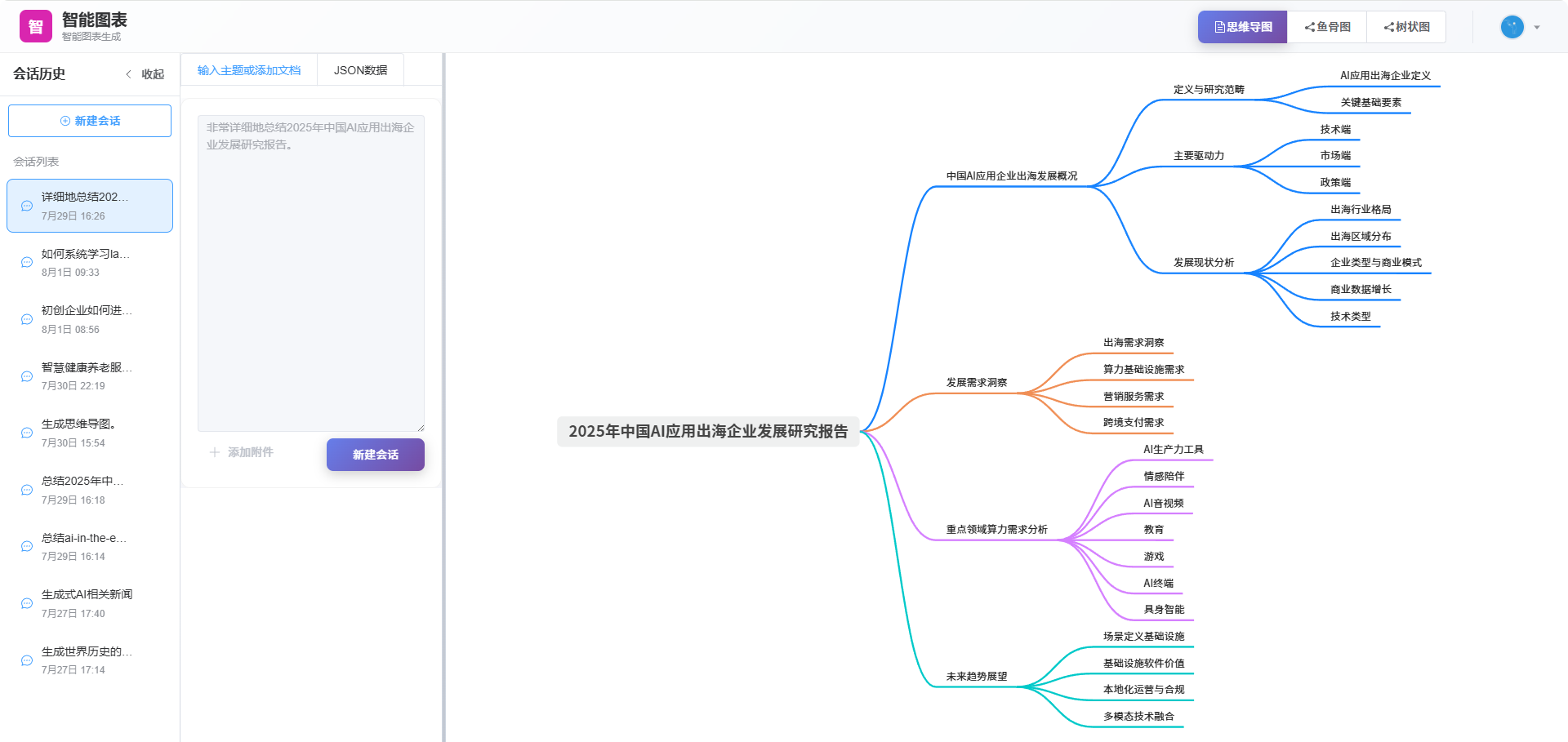The image size is (1568, 742).
Task: Click chat icon beside 智慧健康养老 conversation
Action: (x=27, y=376)
